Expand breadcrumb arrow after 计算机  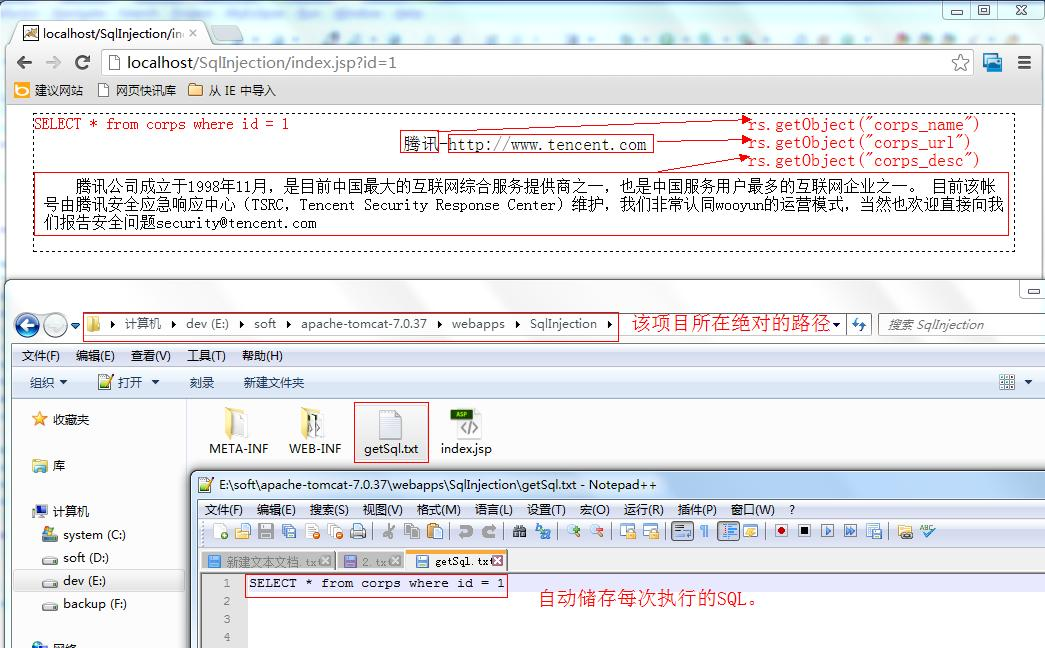[x=173, y=324]
